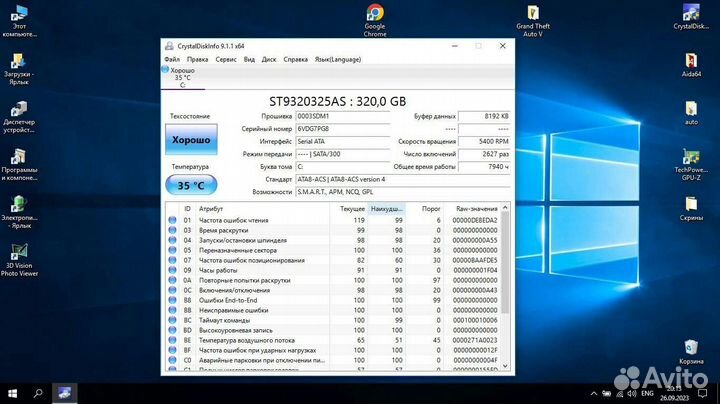Image resolution: width=720 pixels, height=404 pixels.
Task: Select row Переназначенные сектора
Action: 333,250
